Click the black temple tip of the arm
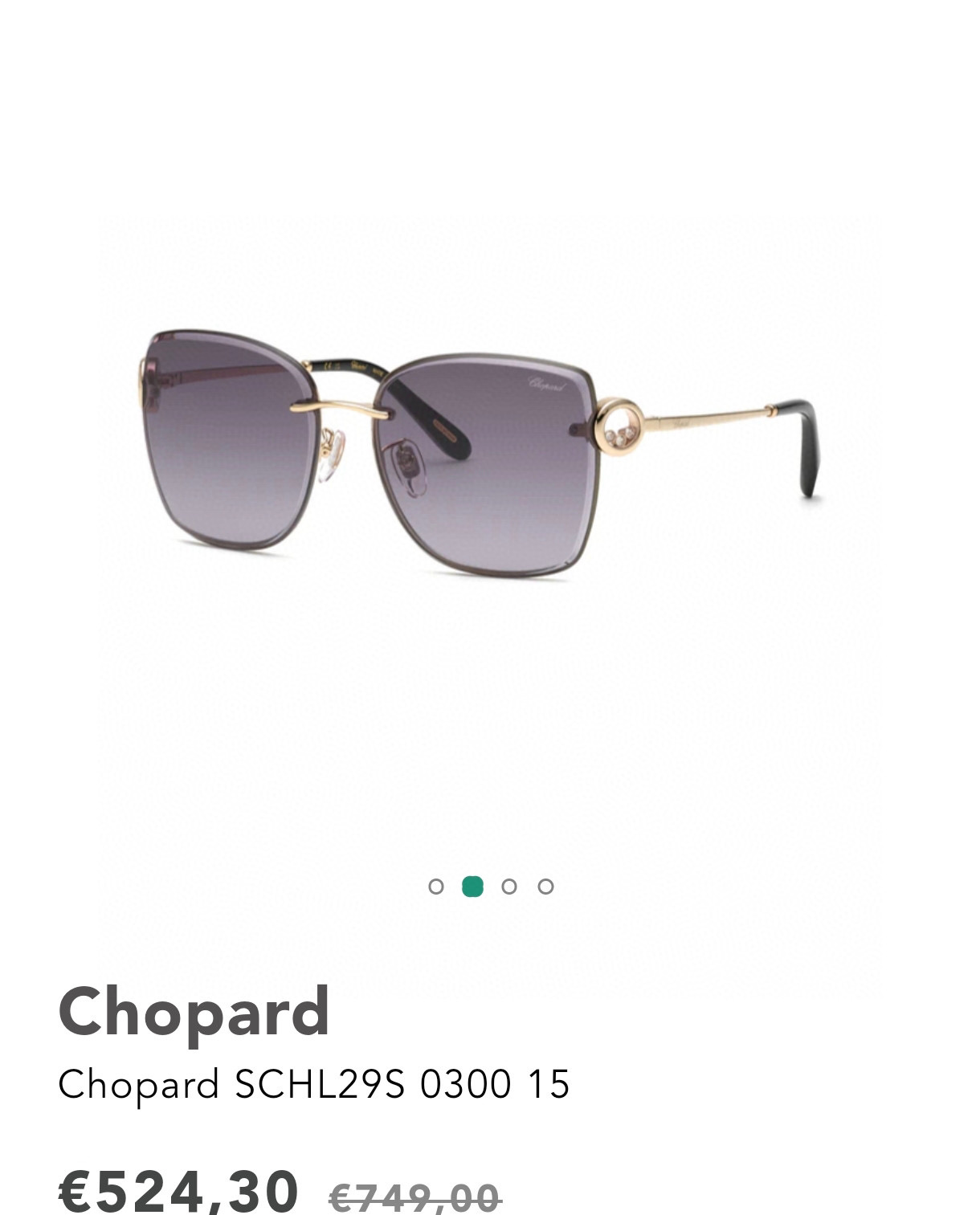 pos(805,446)
